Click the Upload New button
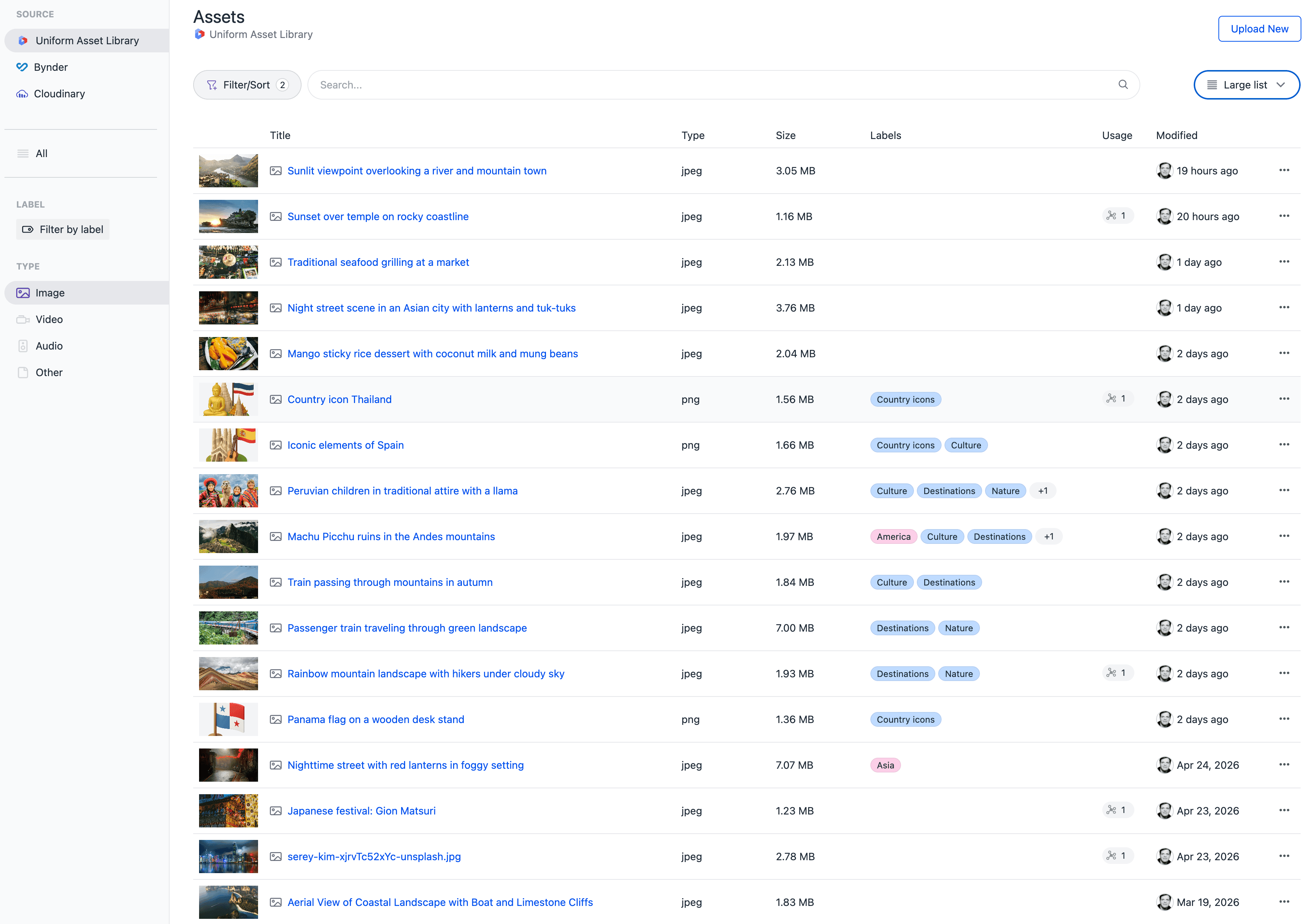 tap(1259, 29)
